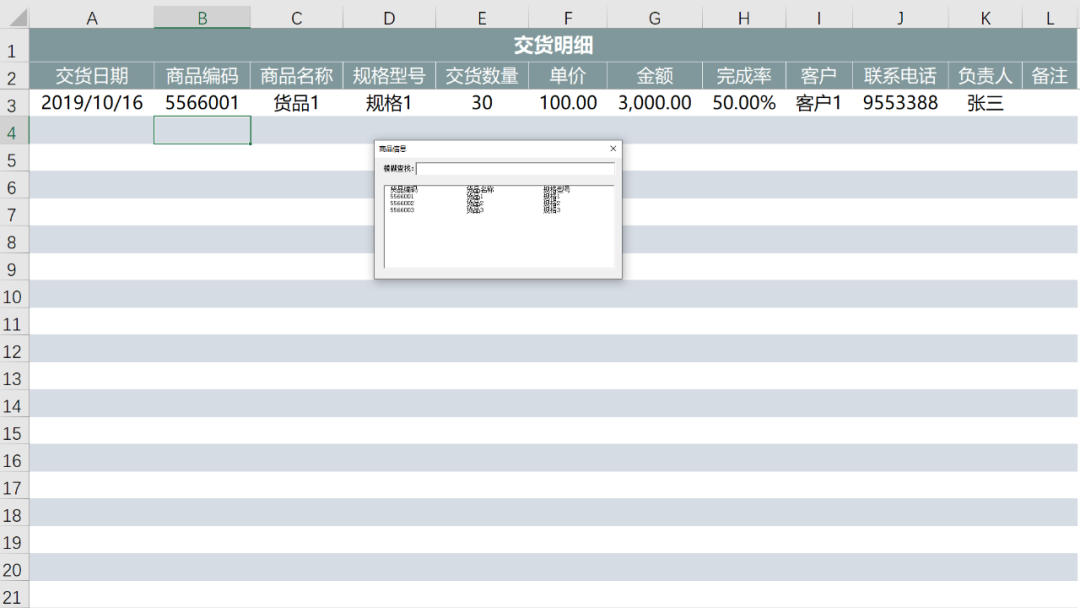The height and width of the screenshot is (608, 1080).
Task: Select column B header
Action: [x=202, y=18]
